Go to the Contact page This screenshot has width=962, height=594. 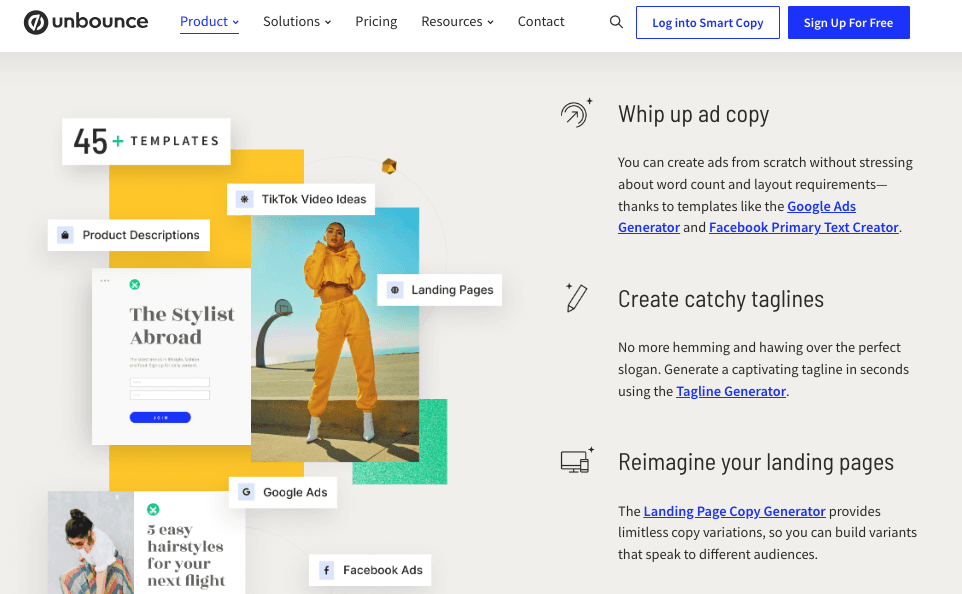pyautogui.click(x=541, y=21)
